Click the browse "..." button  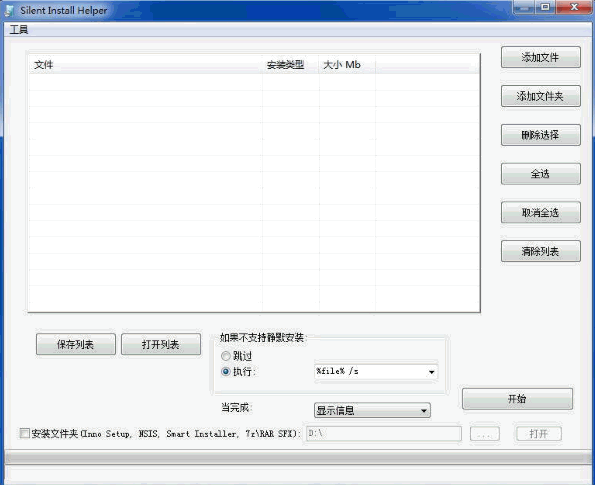pos(485,434)
